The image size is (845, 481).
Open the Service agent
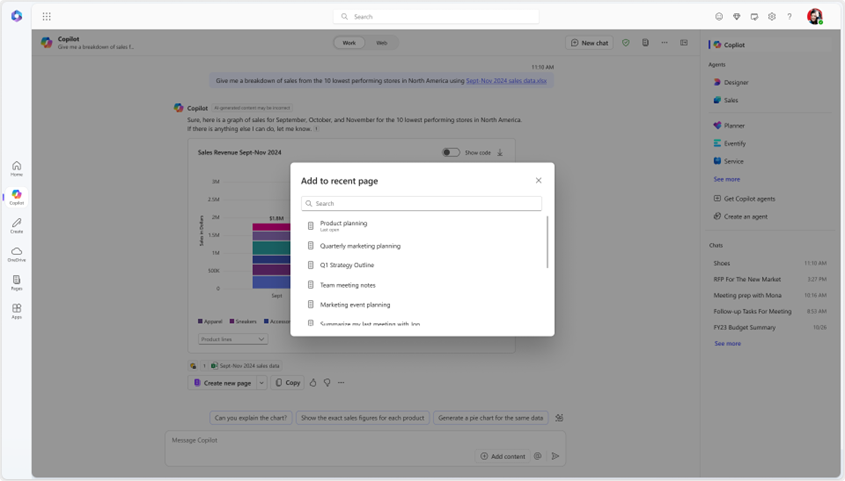[728, 161]
